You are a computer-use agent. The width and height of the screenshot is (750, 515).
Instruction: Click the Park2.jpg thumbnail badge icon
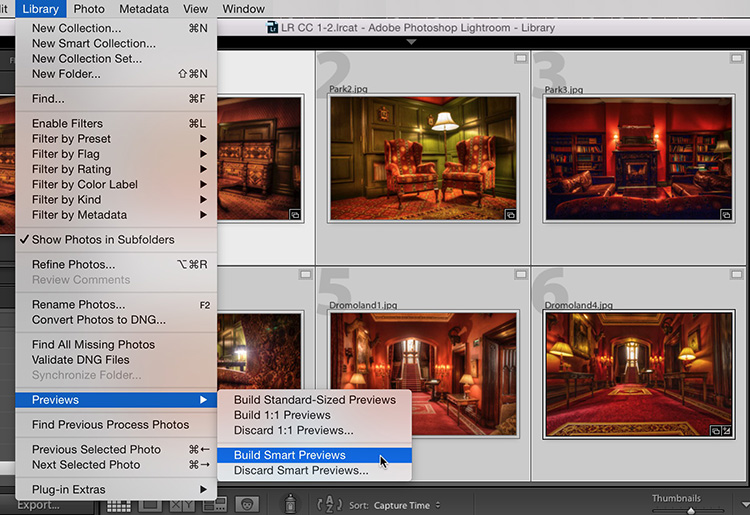(510, 215)
